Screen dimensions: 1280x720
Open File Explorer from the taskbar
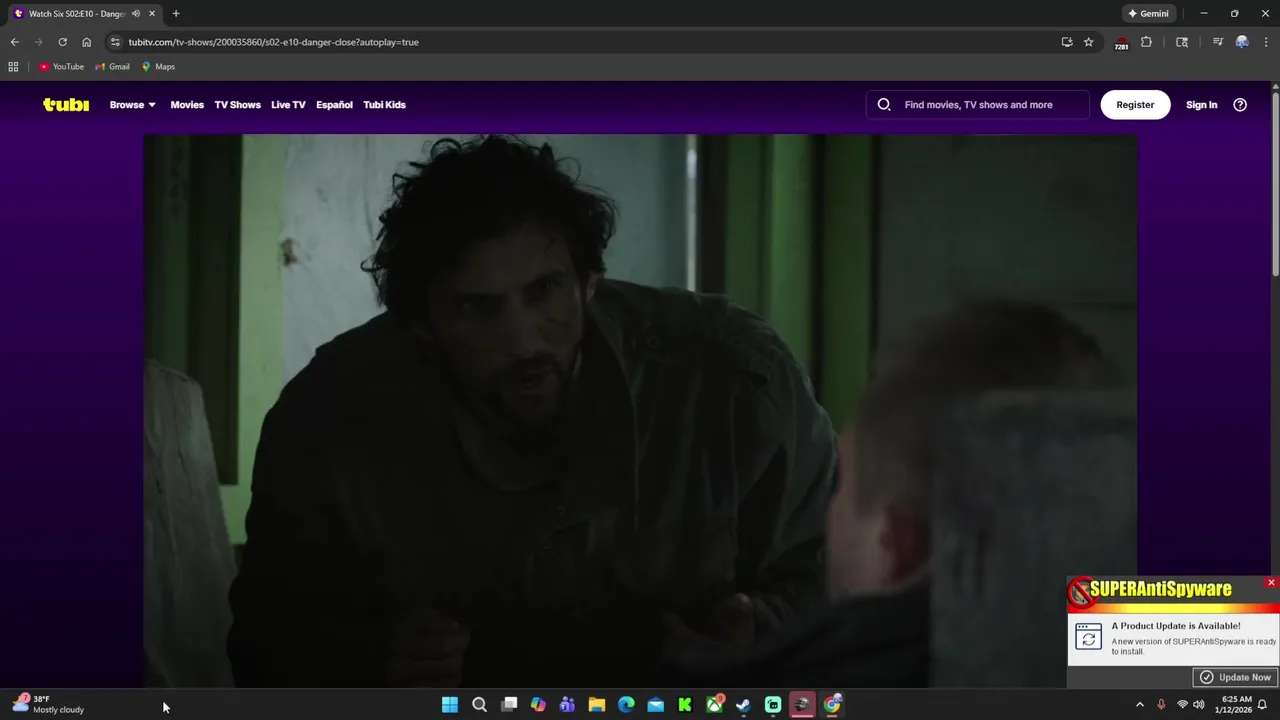597,705
